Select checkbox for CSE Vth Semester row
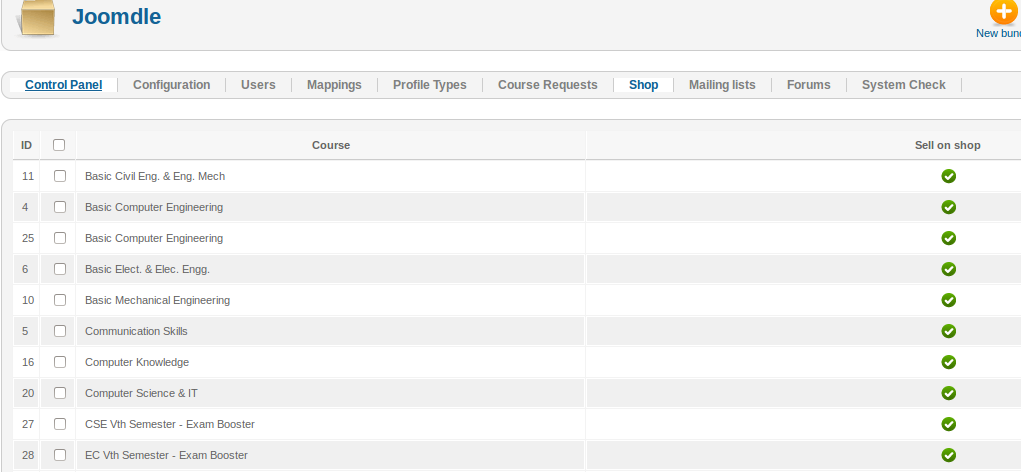 (x=60, y=424)
